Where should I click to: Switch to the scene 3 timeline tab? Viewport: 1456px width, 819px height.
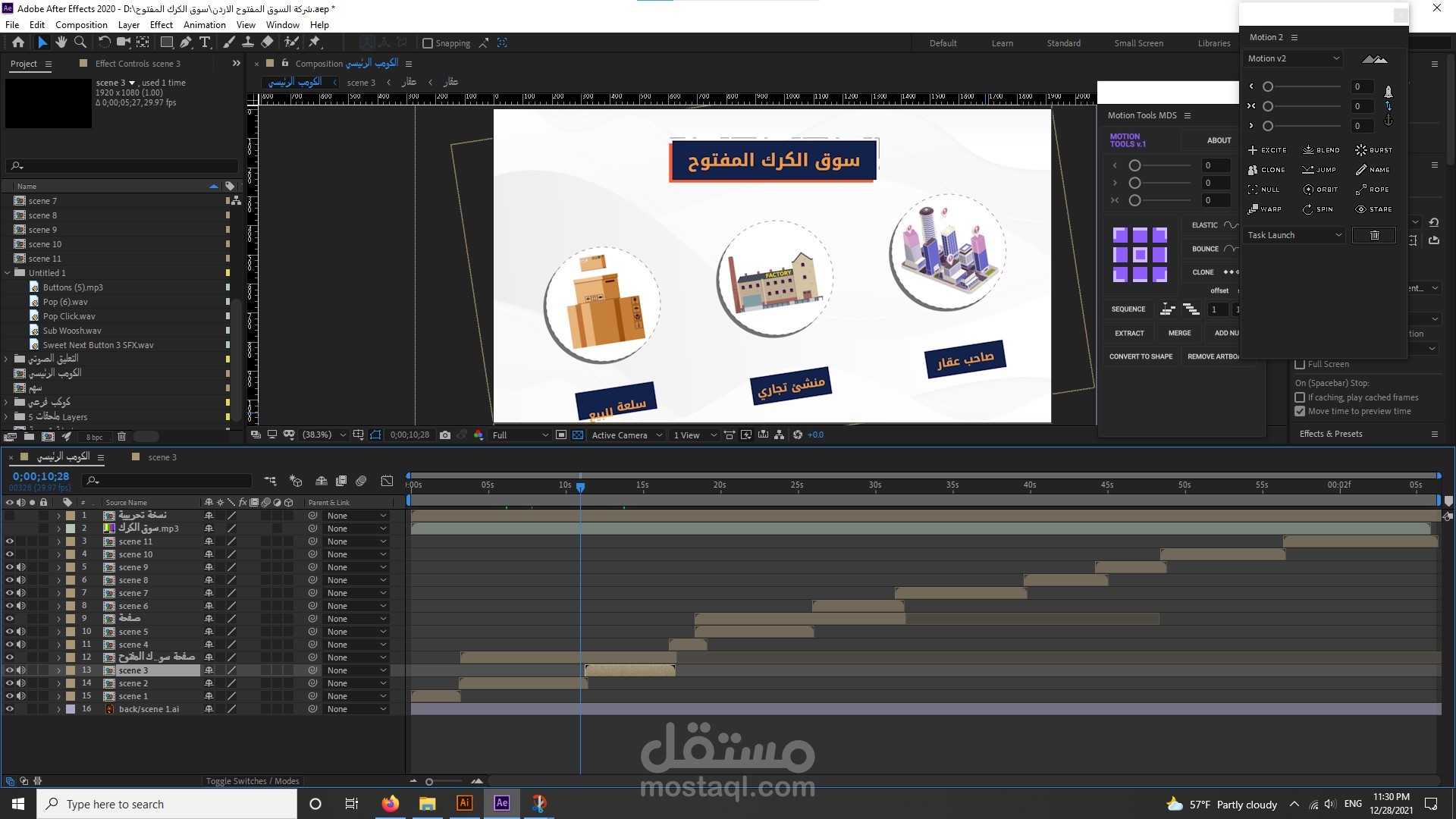(162, 457)
